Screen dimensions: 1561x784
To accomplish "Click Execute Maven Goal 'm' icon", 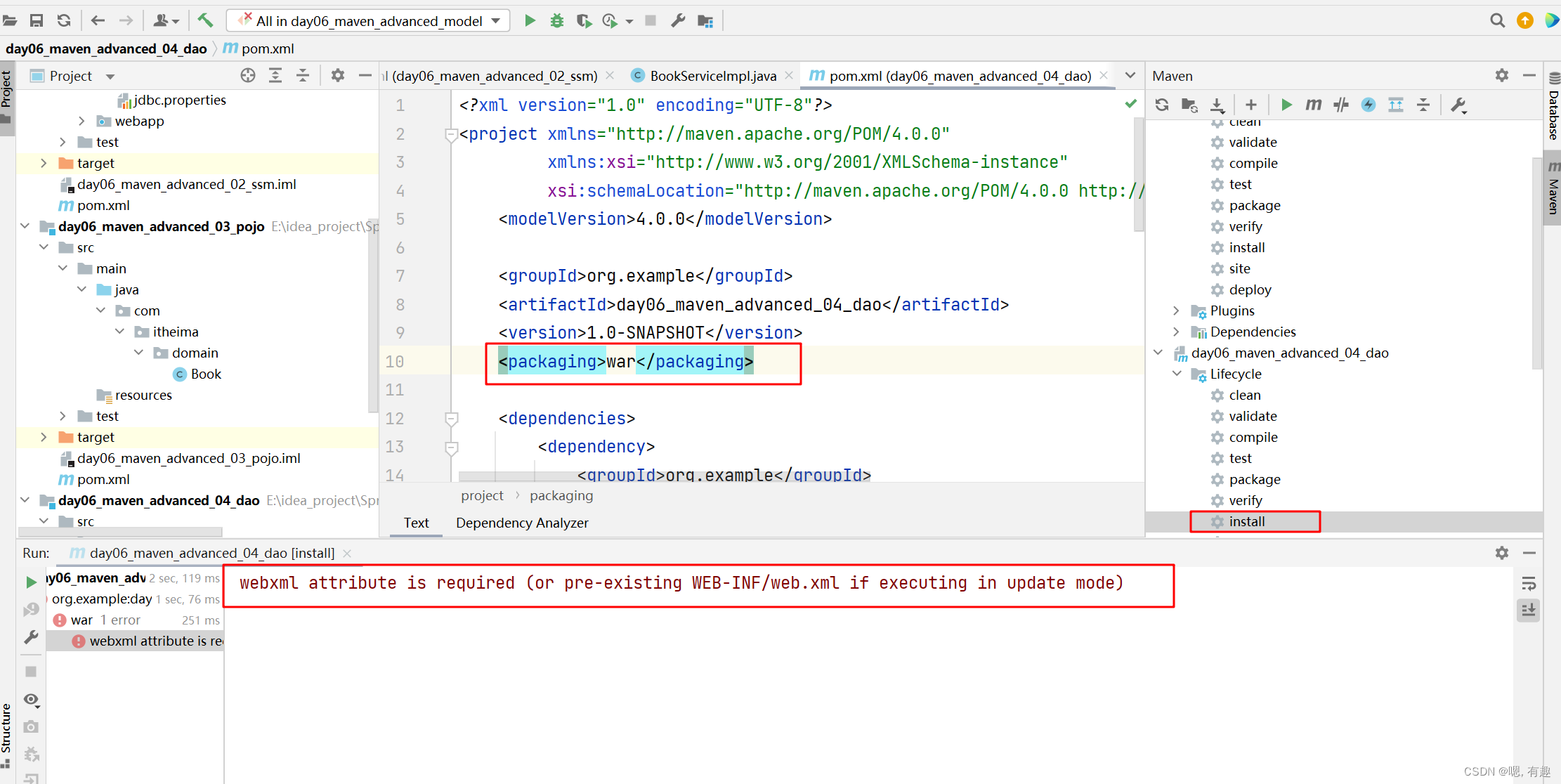I will point(1313,105).
